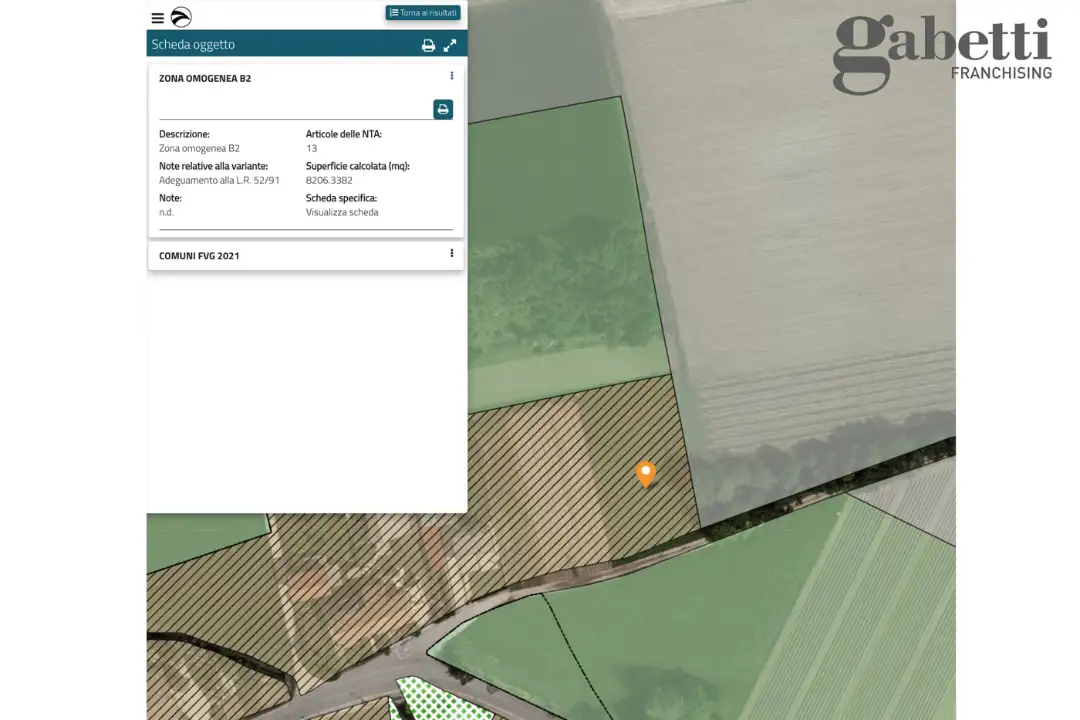Click the Articolo delle NTA value 13
The width and height of the screenshot is (1080, 720).
tap(311, 148)
